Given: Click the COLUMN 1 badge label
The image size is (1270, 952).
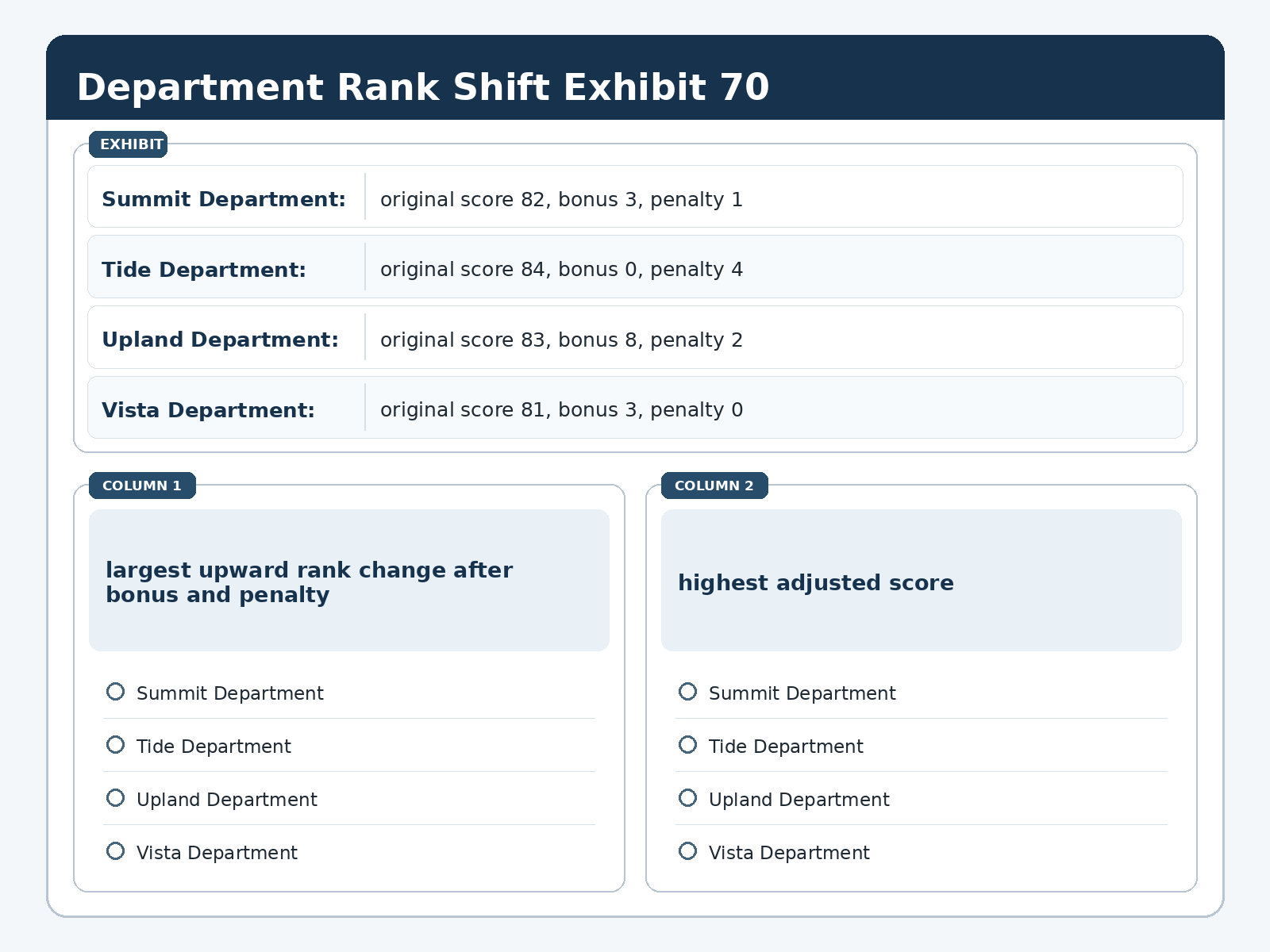Looking at the screenshot, I should (142, 486).
